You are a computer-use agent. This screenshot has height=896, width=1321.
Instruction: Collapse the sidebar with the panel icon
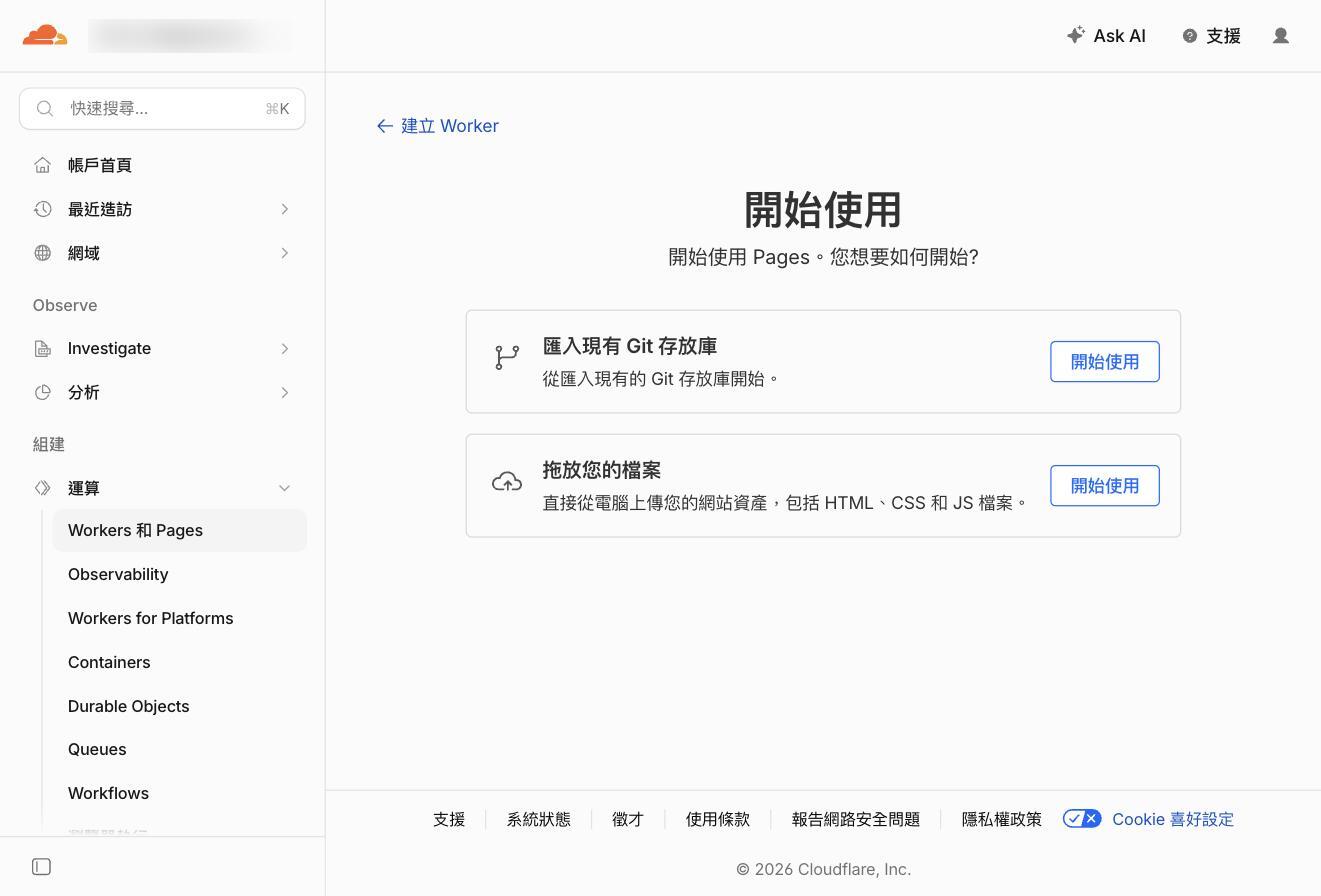point(41,867)
